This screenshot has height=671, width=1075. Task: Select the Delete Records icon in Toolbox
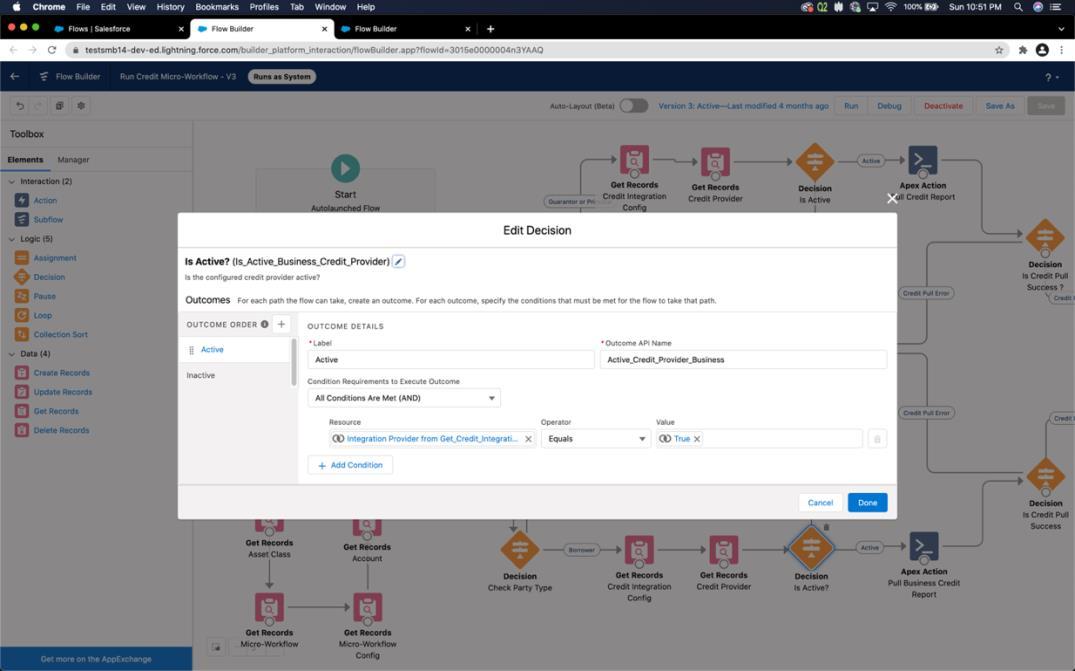pos(22,430)
